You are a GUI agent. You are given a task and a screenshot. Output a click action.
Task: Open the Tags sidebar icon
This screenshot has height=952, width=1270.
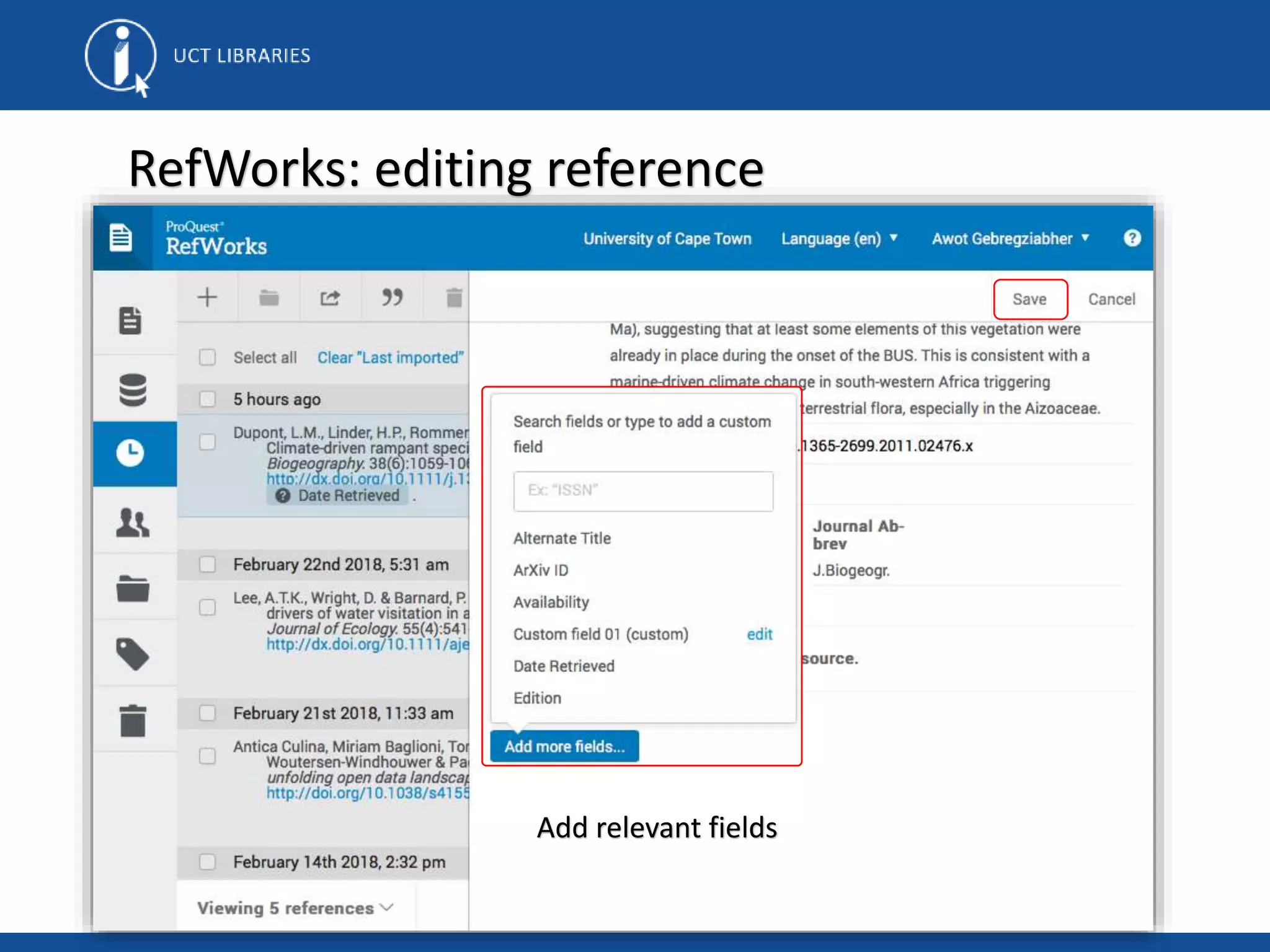(133, 654)
